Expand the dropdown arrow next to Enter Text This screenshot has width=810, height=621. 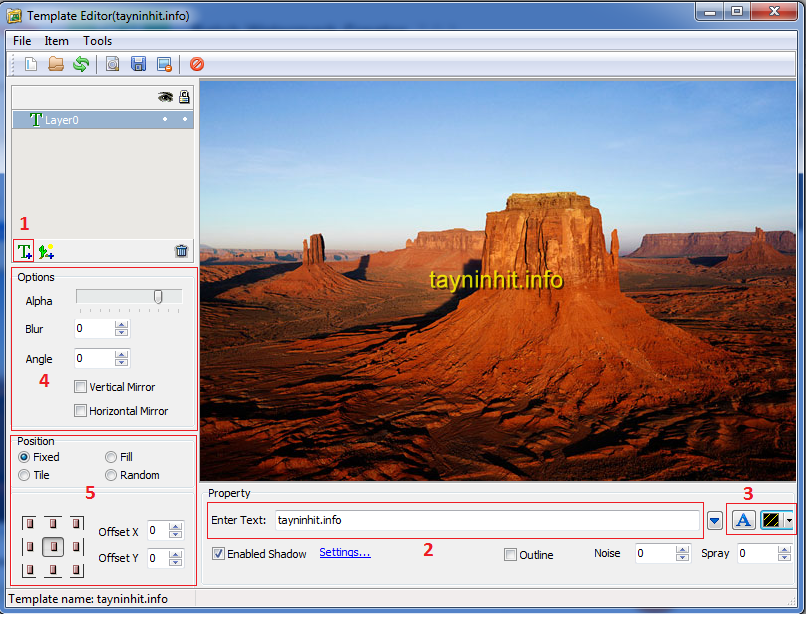click(x=715, y=520)
